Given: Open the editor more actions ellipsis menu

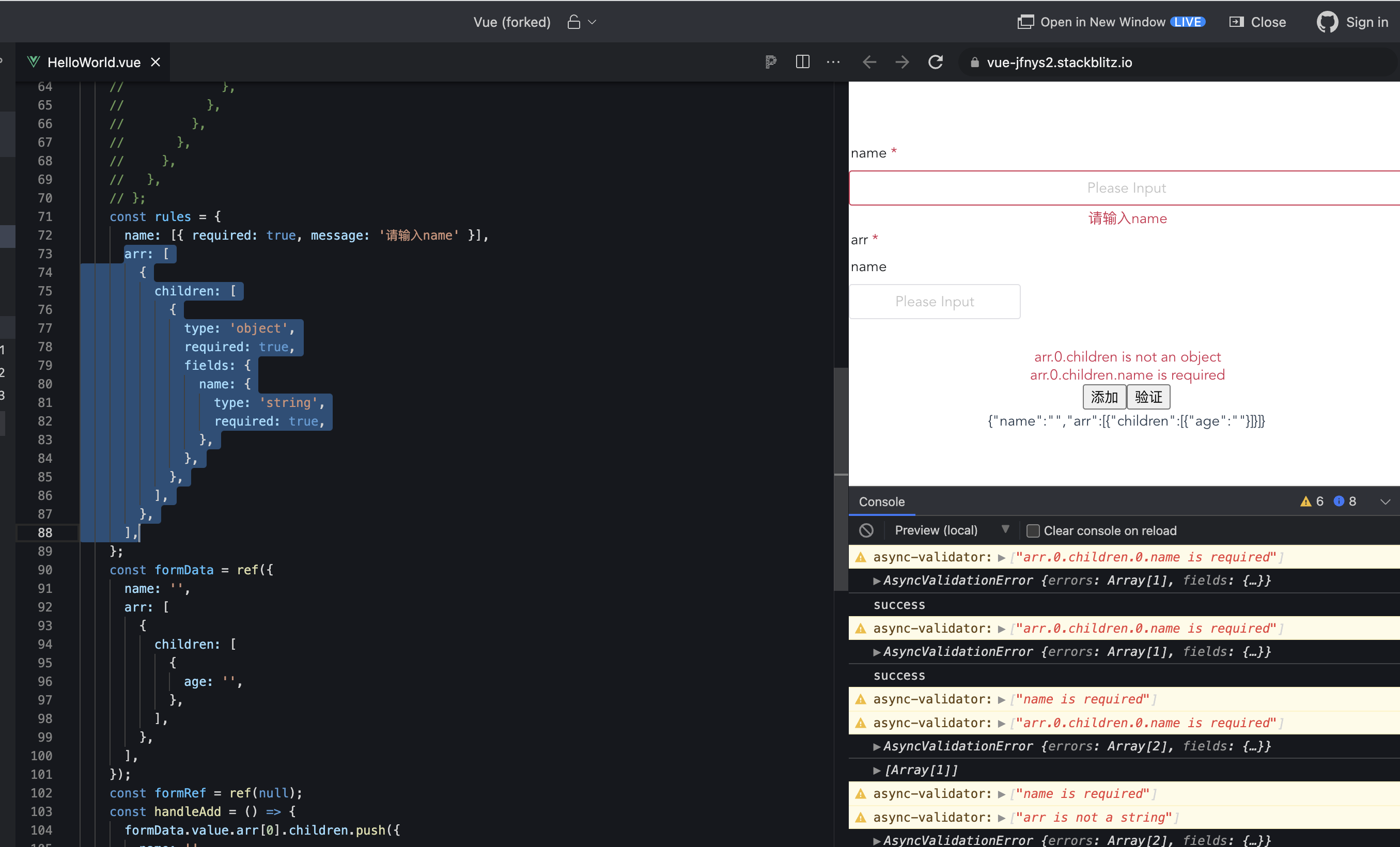Looking at the screenshot, I should [833, 62].
